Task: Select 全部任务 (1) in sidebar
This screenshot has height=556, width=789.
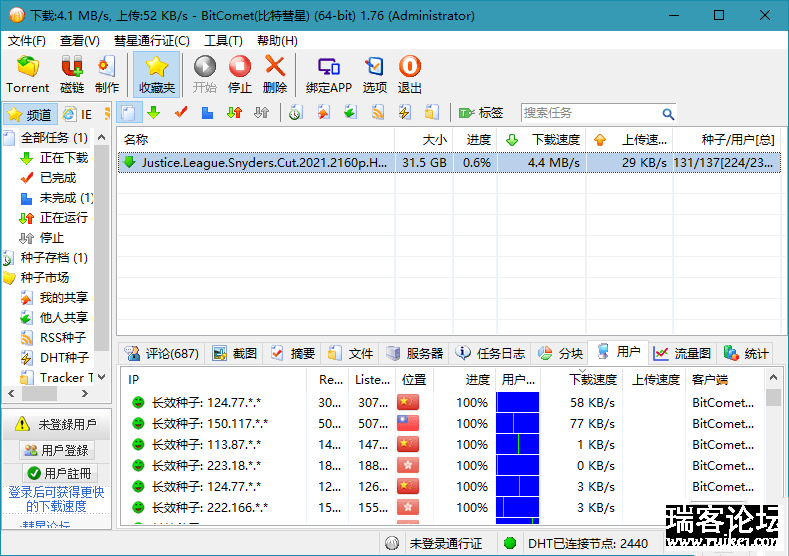Action: [x=54, y=137]
